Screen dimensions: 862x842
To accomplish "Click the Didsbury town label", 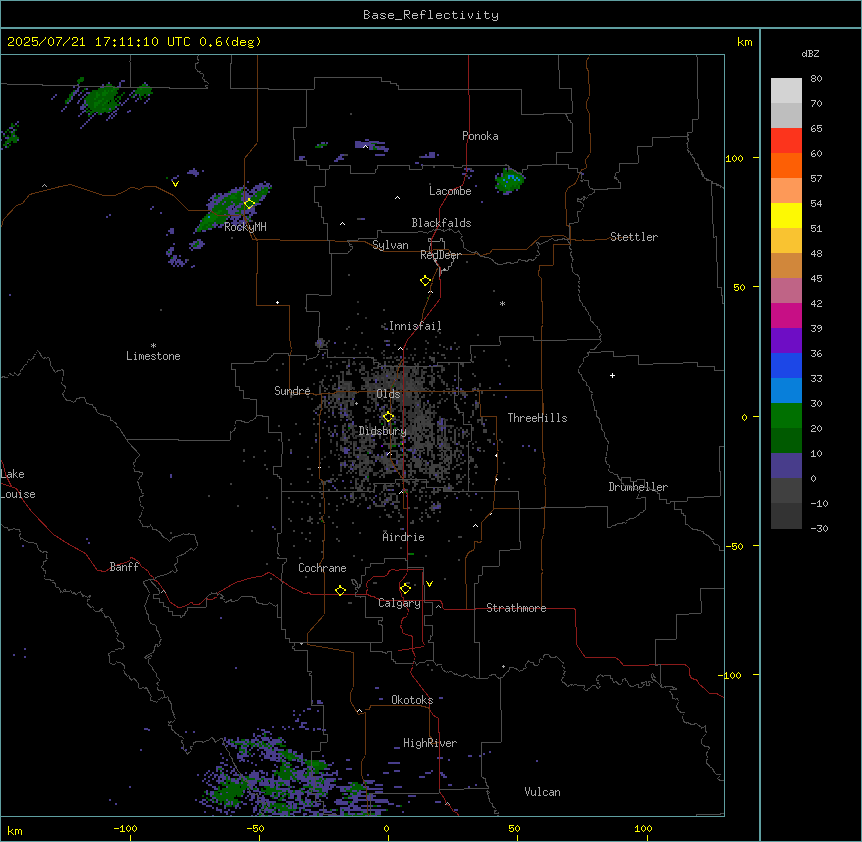I will tap(382, 431).
